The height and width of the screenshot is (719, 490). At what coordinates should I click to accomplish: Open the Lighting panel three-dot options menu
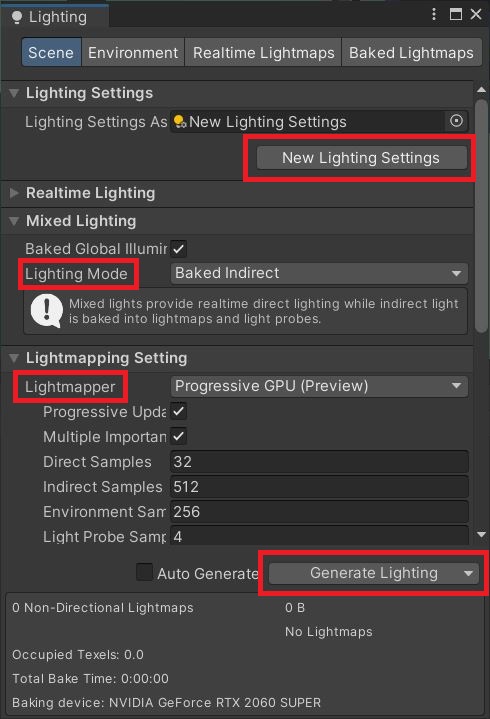point(434,14)
